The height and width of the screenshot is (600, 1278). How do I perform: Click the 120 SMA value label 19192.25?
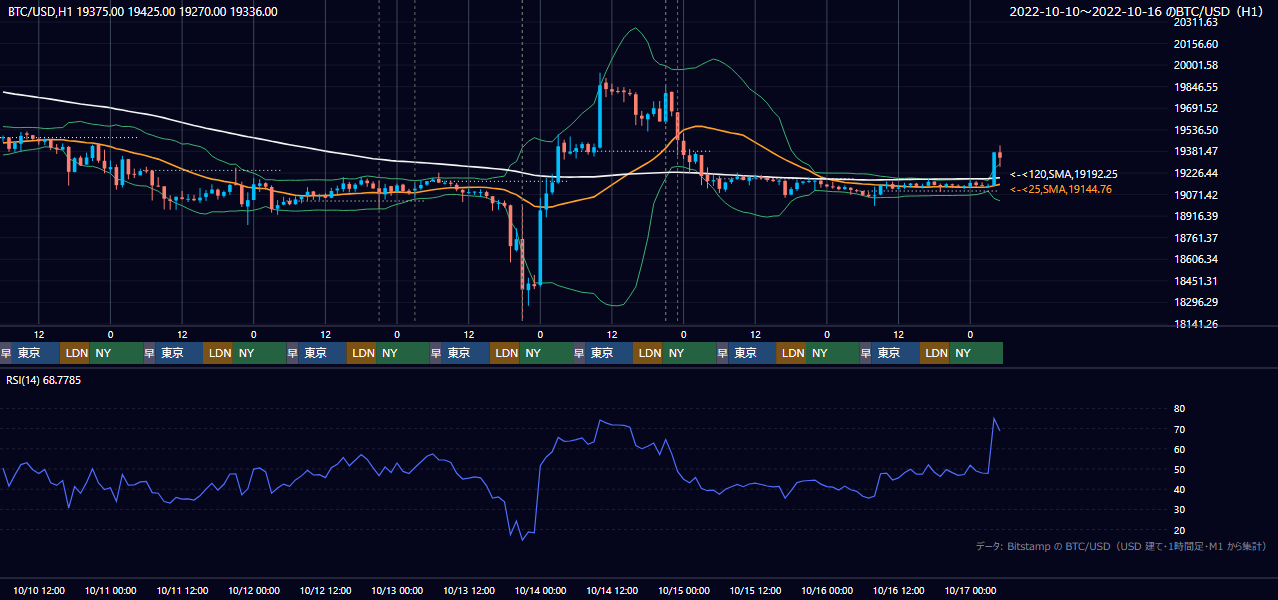[x=1064, y=174]
